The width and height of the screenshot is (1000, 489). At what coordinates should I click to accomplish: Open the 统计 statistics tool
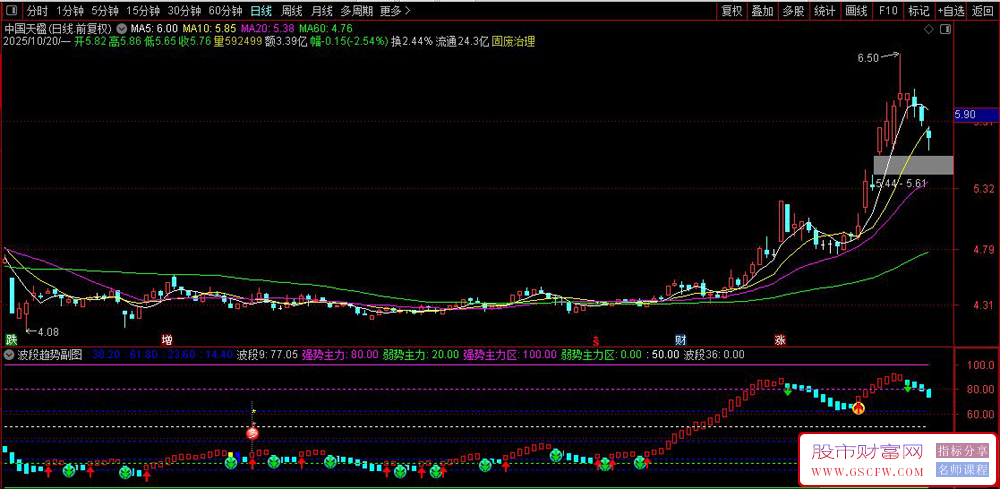(x=825, y=11)
